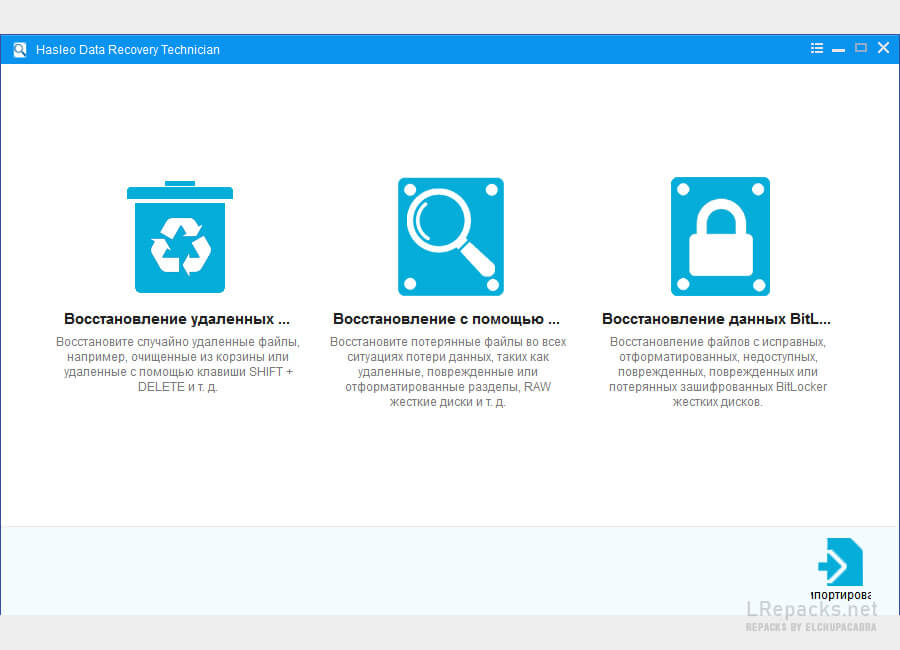This screenshot has width=900, height=650.
Task: Click the truncated import label under the arrow icon
Action: [840, 595]
